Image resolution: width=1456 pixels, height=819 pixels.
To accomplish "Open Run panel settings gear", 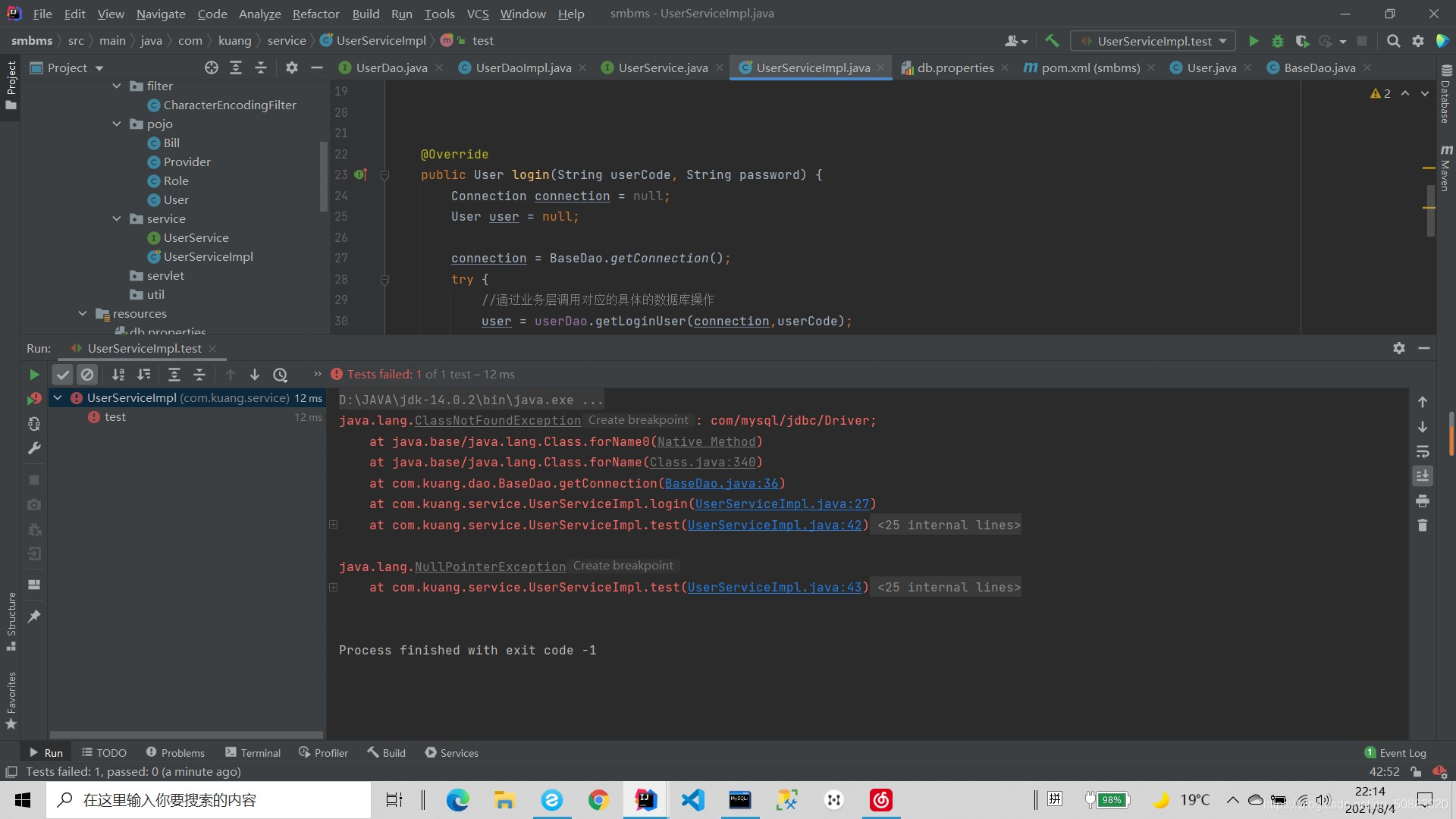I will pos(1399,348).
